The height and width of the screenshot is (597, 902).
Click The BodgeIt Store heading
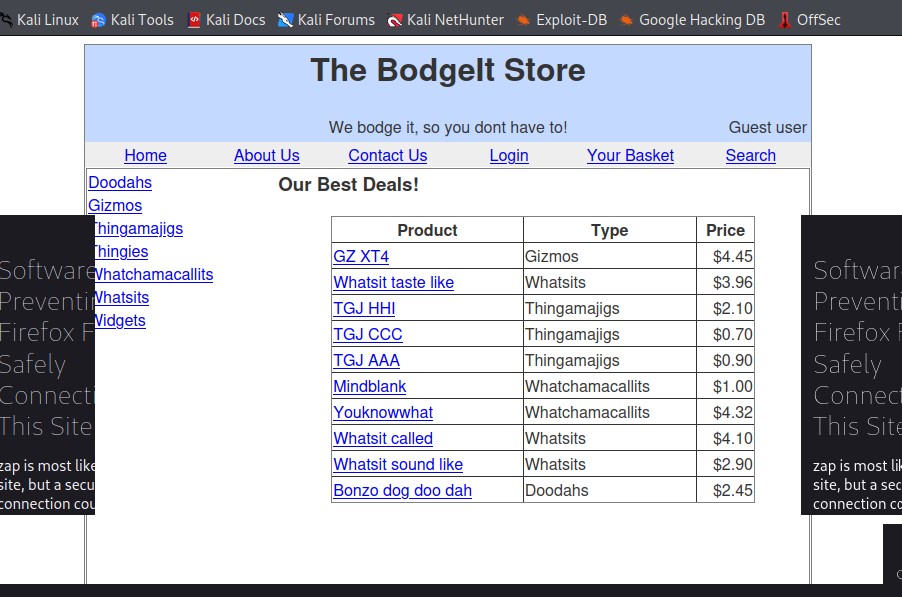[448, 70]
